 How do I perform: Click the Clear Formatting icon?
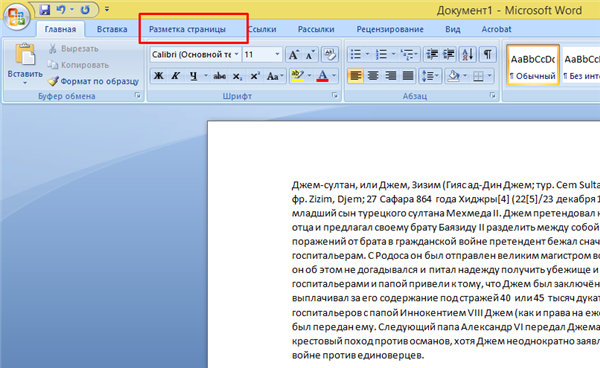(x=329, y=55)
